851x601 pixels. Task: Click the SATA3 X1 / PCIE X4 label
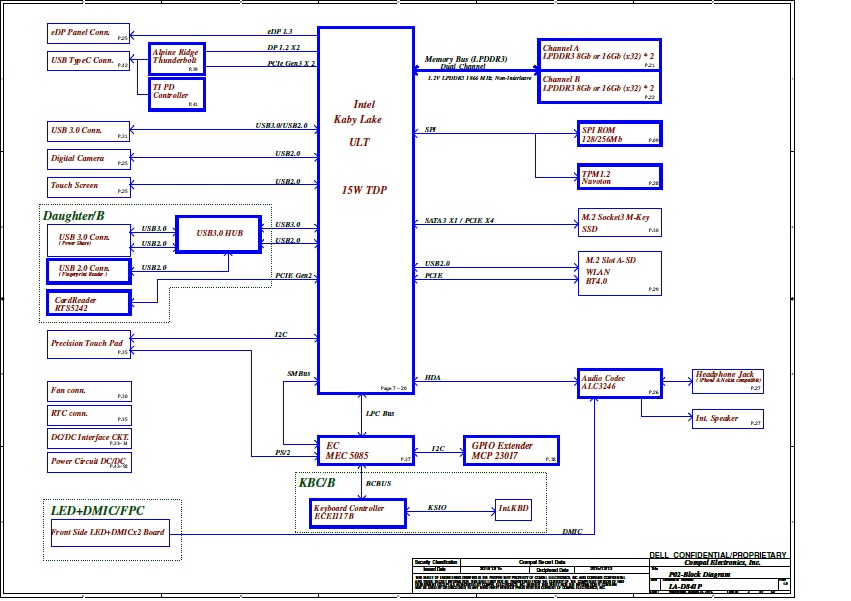coord(459,220)
